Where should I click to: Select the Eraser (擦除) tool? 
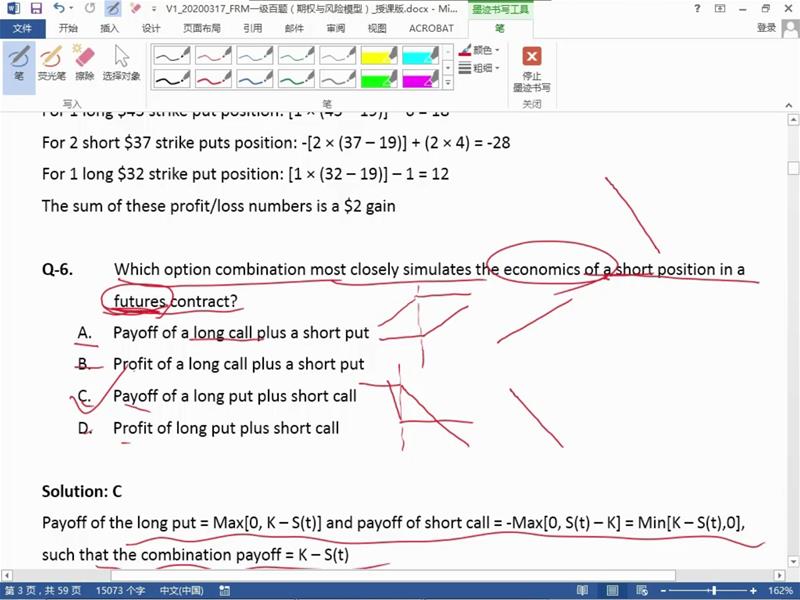click(84, 63)
